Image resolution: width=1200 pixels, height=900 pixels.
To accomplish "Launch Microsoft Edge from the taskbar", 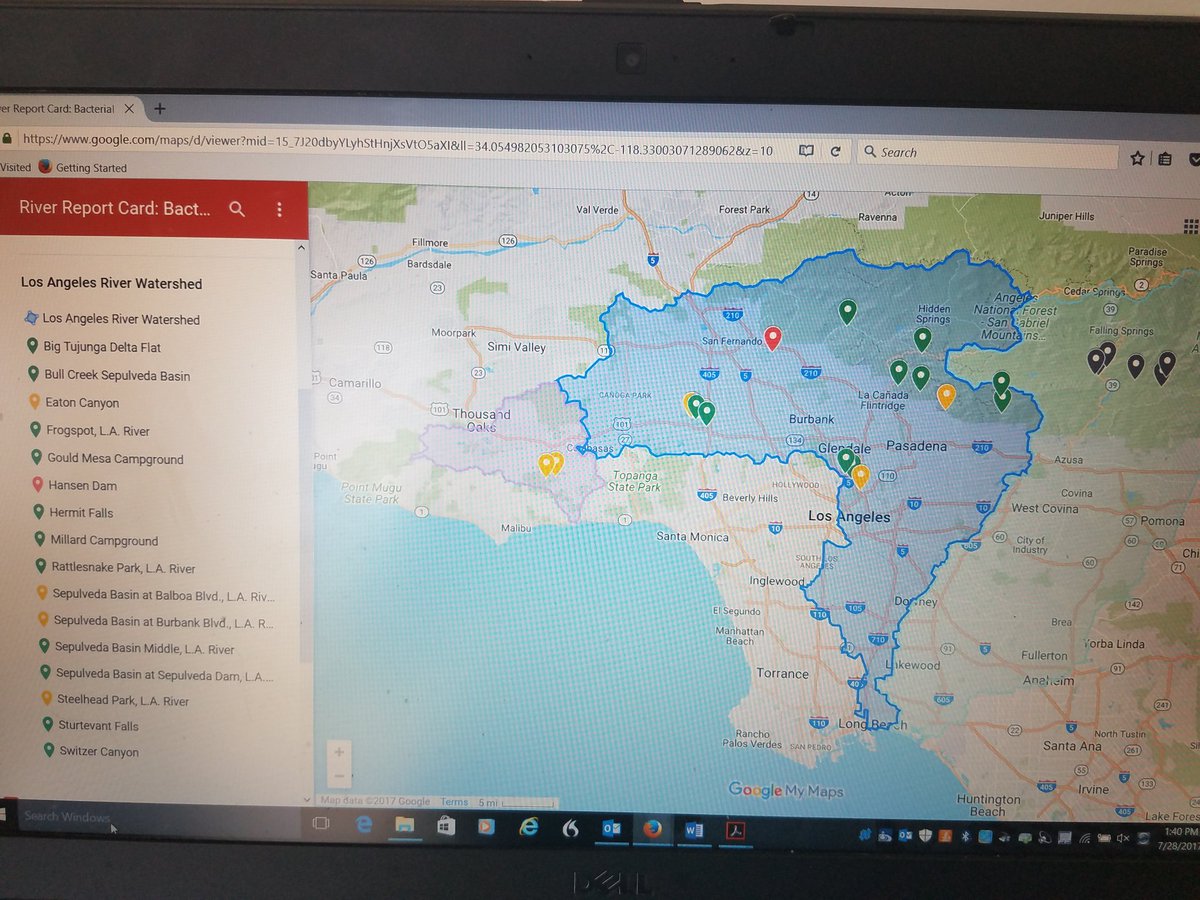I will [364, 824].
